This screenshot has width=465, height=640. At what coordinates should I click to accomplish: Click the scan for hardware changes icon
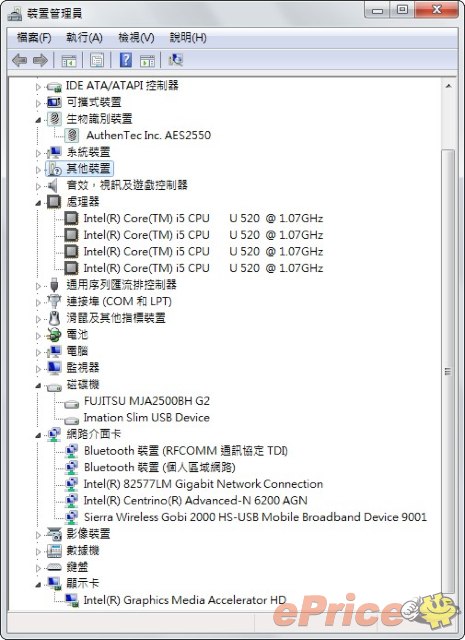click(x=176, y=60)
